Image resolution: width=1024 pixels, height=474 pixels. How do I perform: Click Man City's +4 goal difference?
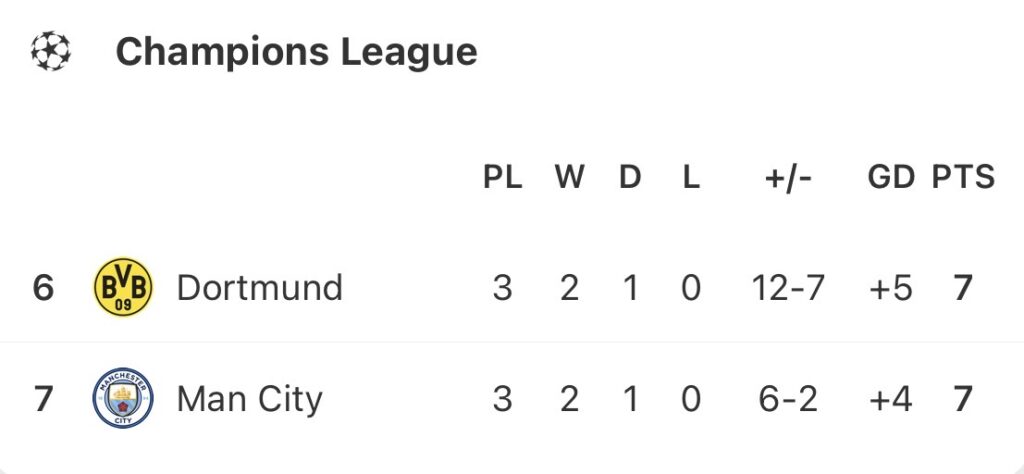(891, 399)
